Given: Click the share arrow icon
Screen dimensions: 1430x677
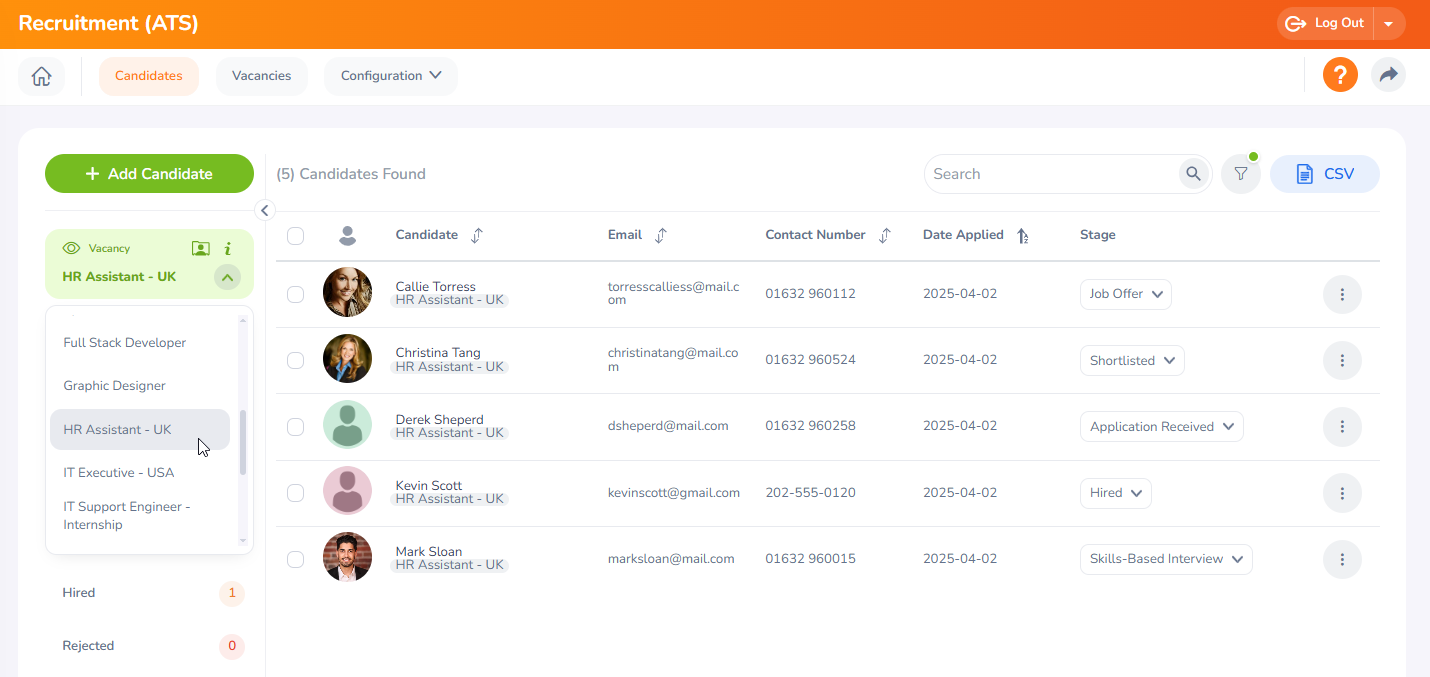Looking at the screenshot, I should tap(1388, 75).
